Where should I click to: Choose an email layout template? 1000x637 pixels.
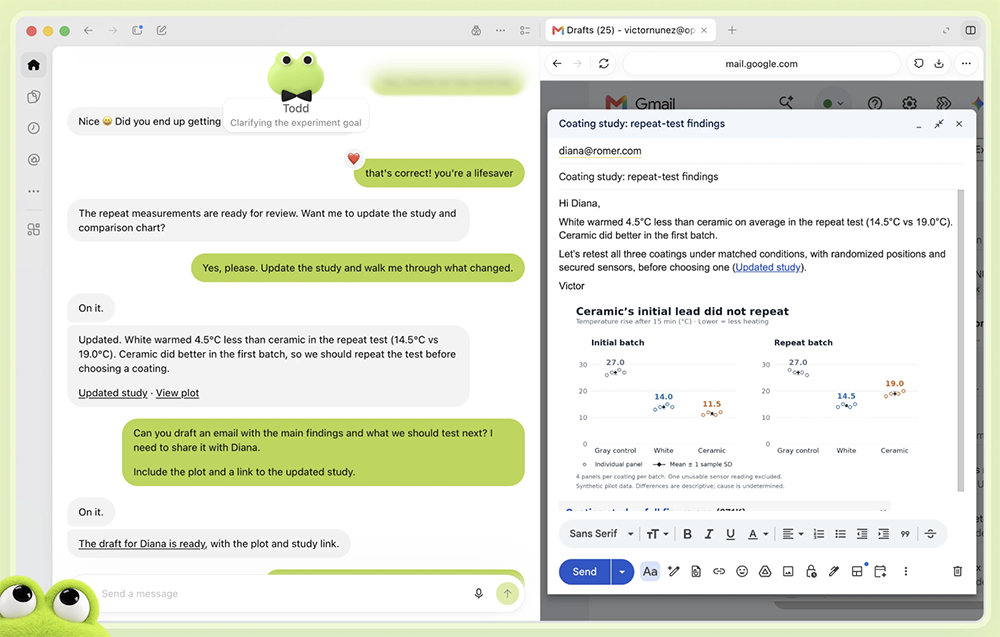pyautogui.click(x=858, y=571)
